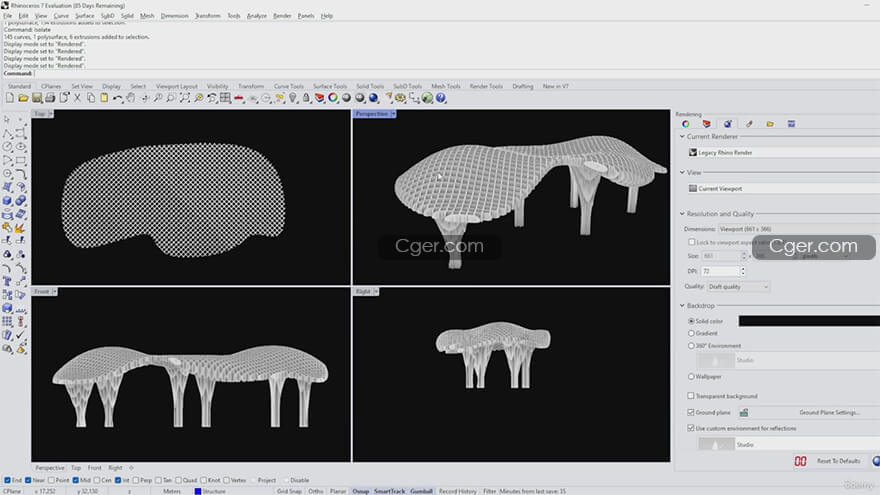Viewport: 880px width, 495px height.
Task: Click the black Solid color swatch
Action: (x=808, y=321)
